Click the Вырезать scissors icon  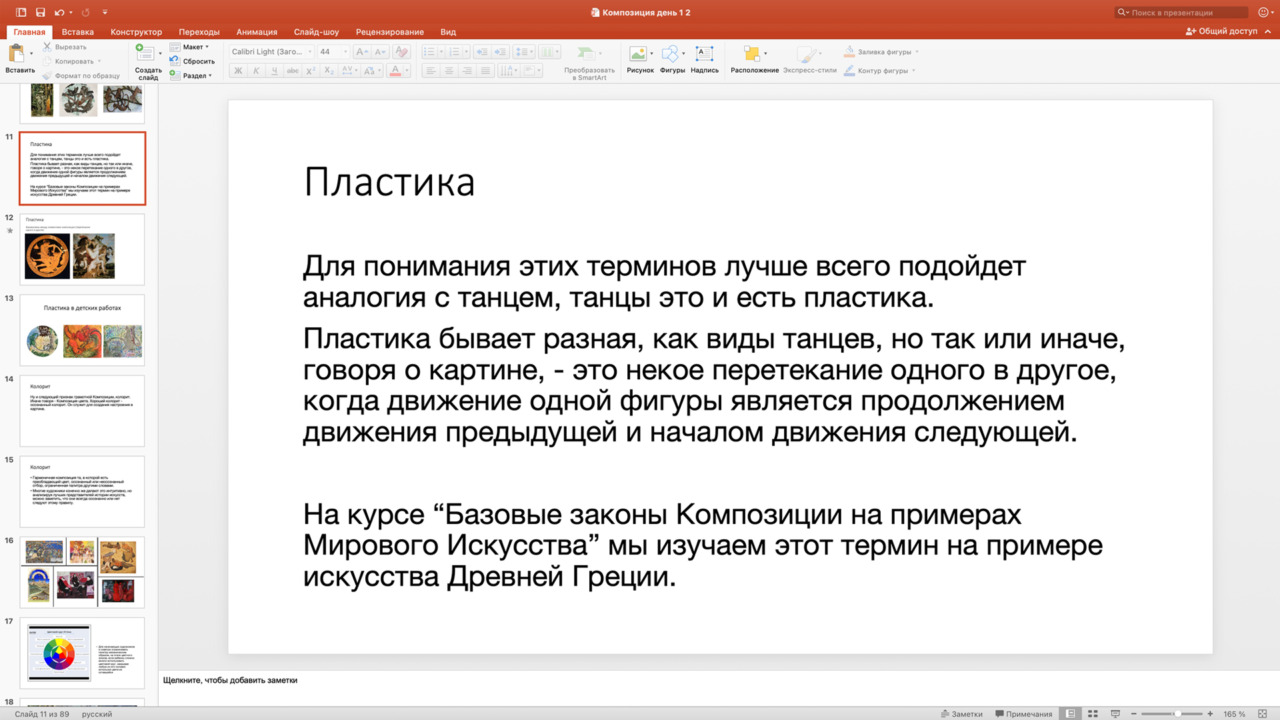[x=47, y=47]
